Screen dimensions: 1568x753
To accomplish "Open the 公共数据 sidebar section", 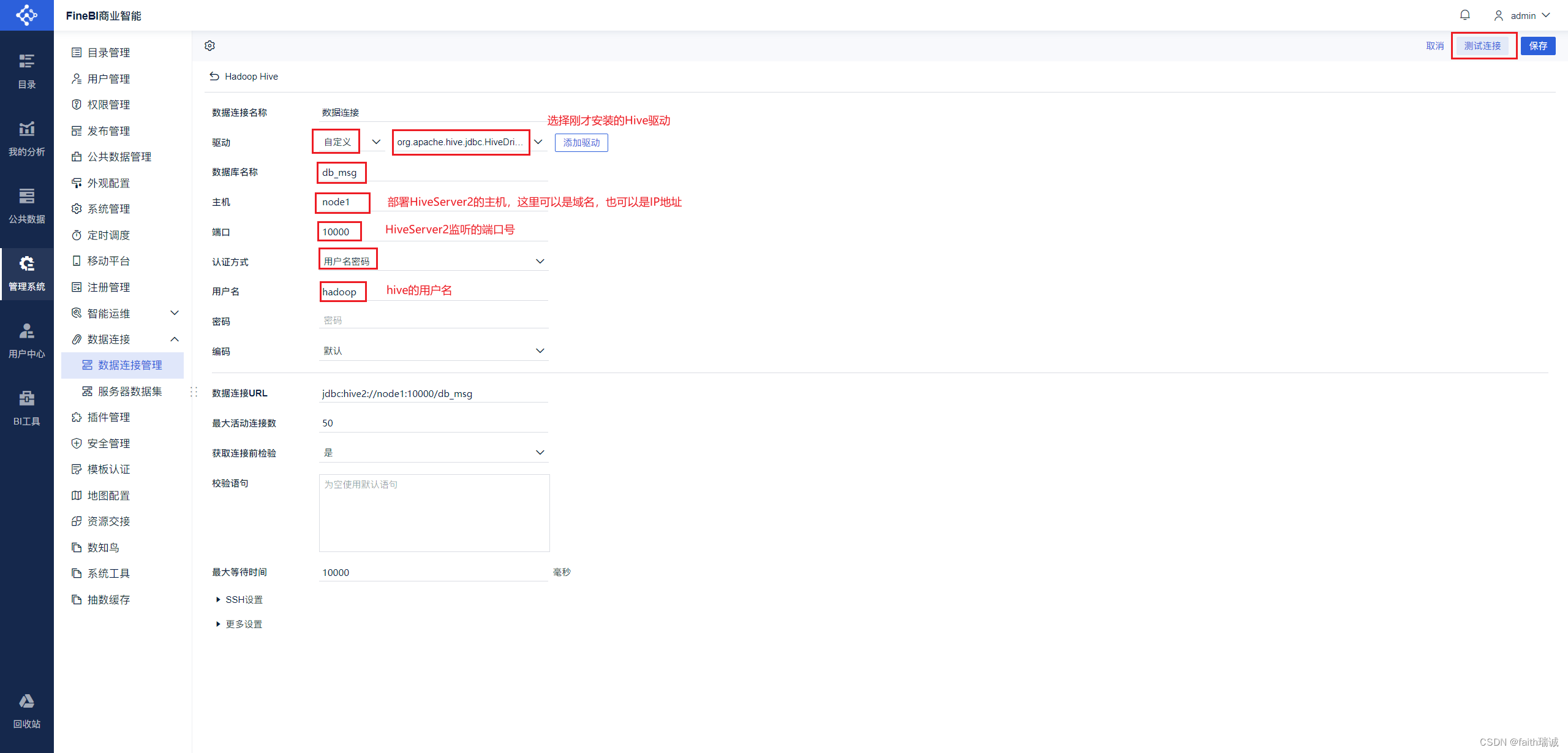I will 26,206.
